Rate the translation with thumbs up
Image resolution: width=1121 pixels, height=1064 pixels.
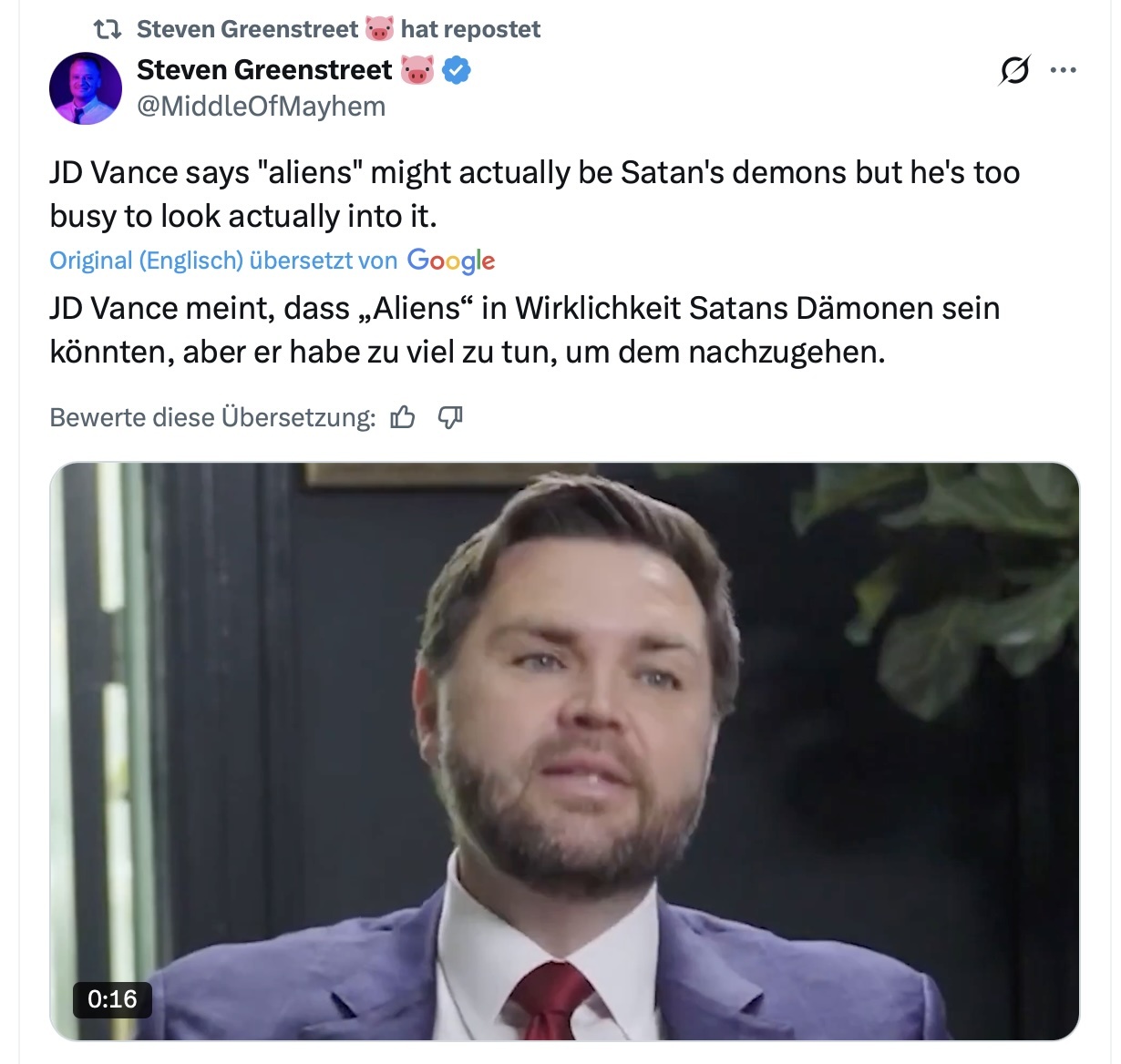click(x=402, y=417)
